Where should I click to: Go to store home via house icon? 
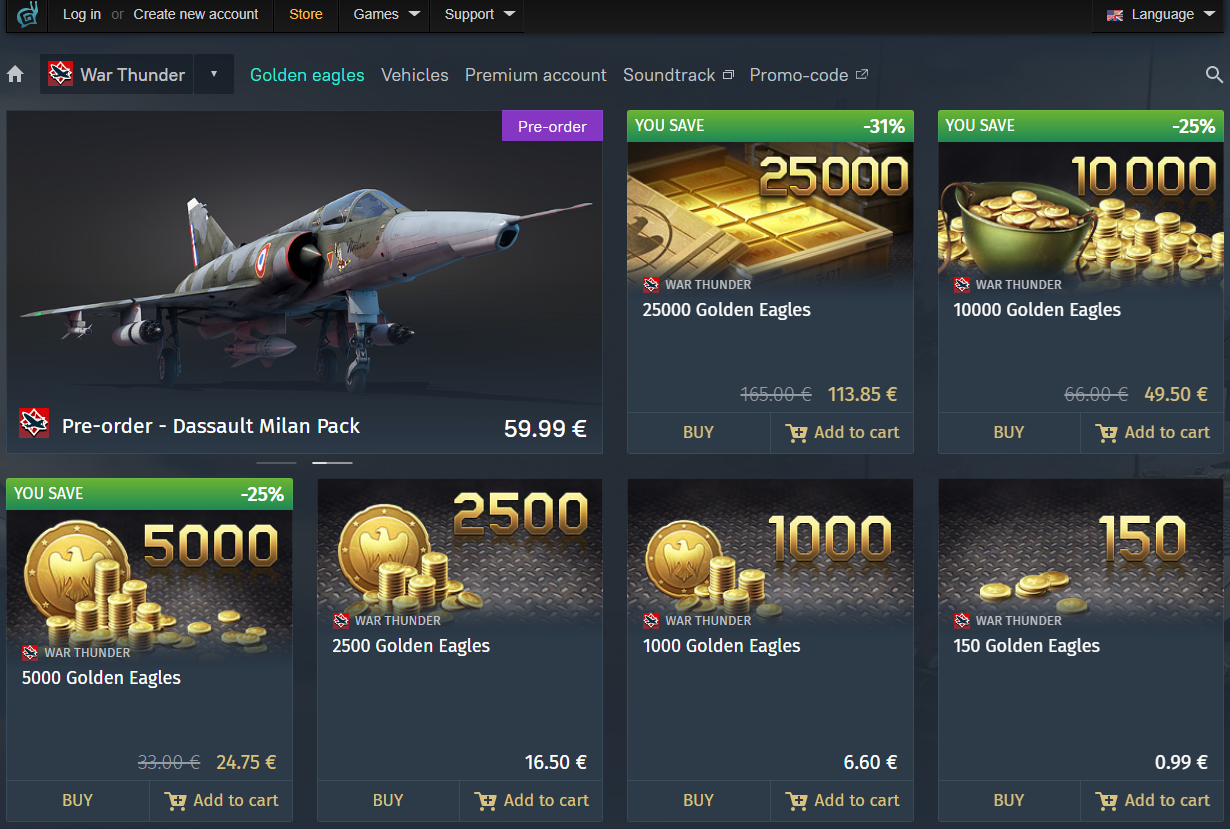[x=15, y=75]
